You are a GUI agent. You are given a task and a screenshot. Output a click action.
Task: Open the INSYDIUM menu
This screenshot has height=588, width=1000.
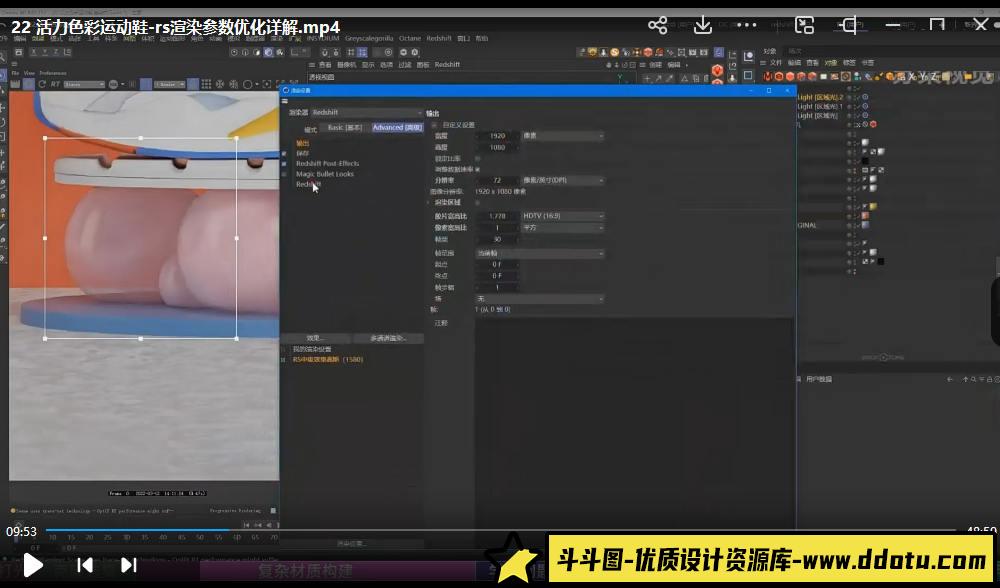pyautogui.click(x=323, y=38)
